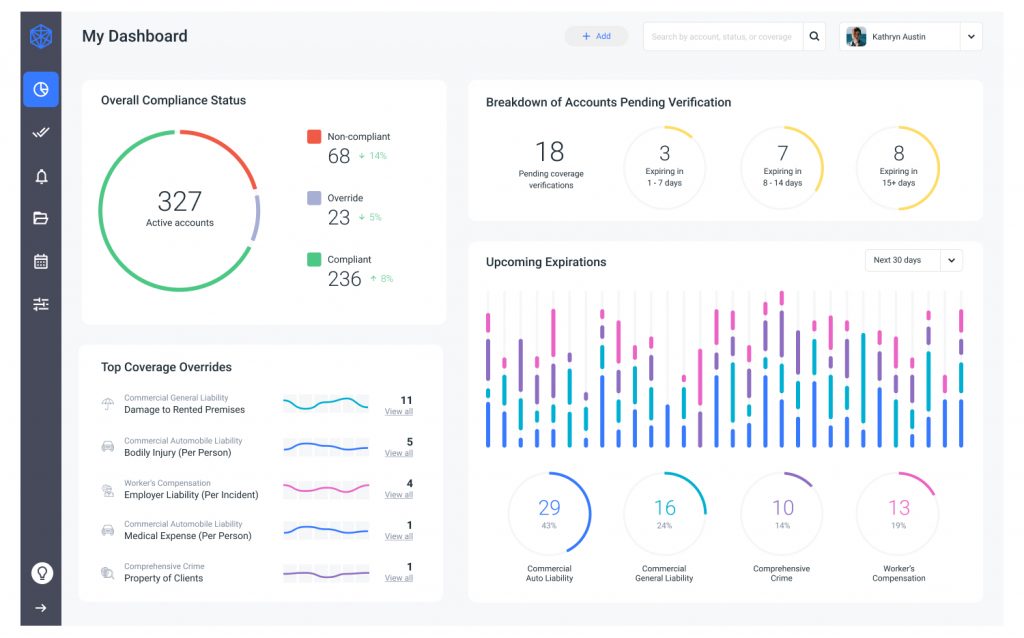The height and width of the screenshot is (638, 1024).
Task: Open the double checkmark sidebar icon
Action: (x=41, y=132)
